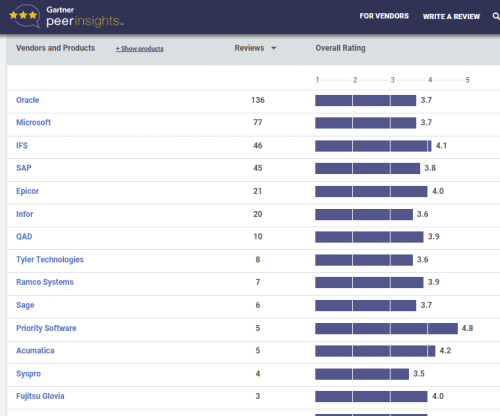The width and height of the screenshot is (500, 416).
Task: Select the Syspro vendor link
Action: pos(28,374)
